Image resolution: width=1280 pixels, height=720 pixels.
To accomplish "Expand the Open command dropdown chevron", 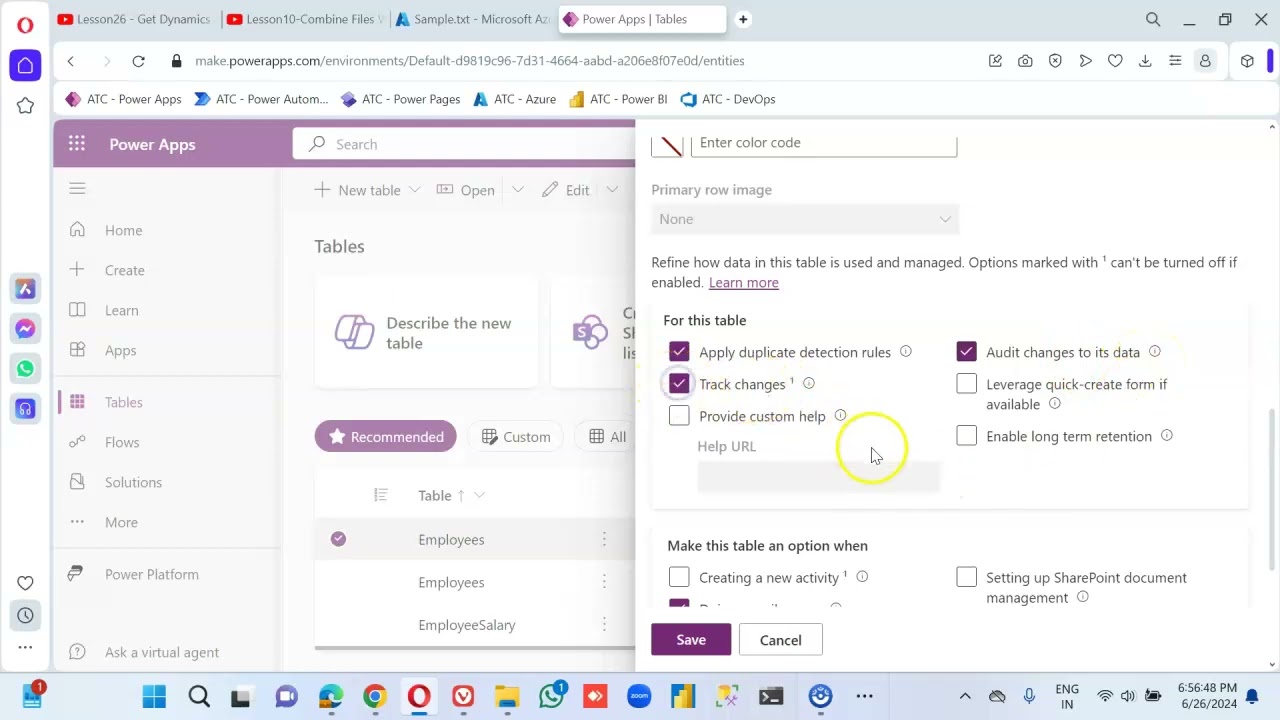I will (518, 190).
